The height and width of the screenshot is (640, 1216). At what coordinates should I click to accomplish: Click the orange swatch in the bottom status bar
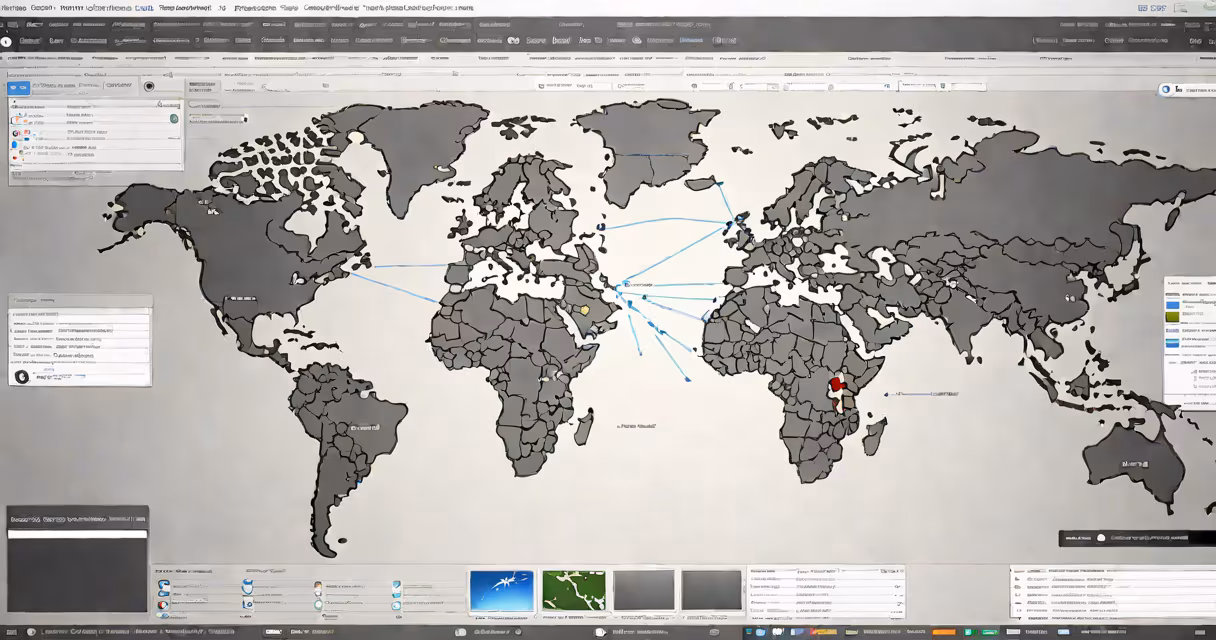click(943, 632)
